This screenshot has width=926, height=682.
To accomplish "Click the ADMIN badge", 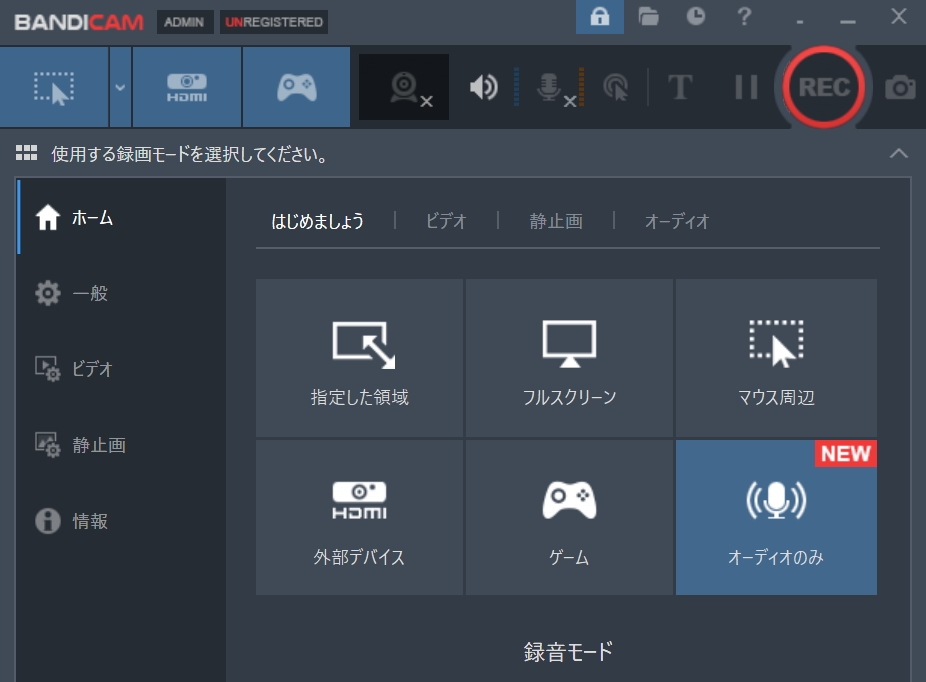I will tap(184, 22).
